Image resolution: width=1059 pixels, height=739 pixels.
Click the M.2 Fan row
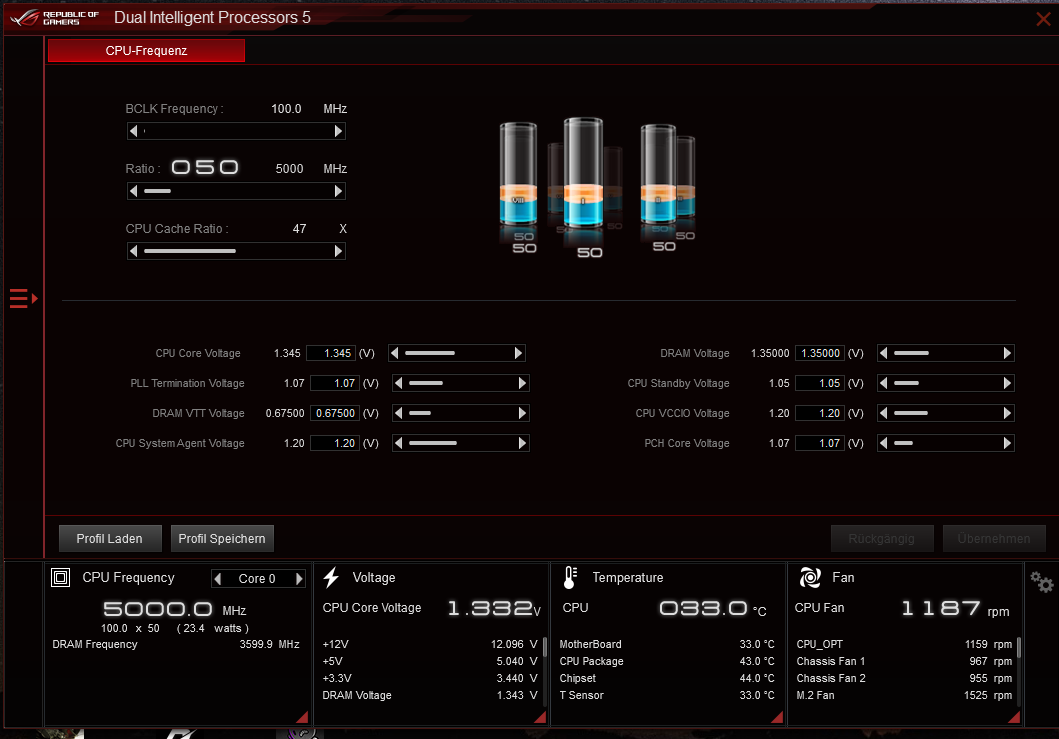[904, 695]
